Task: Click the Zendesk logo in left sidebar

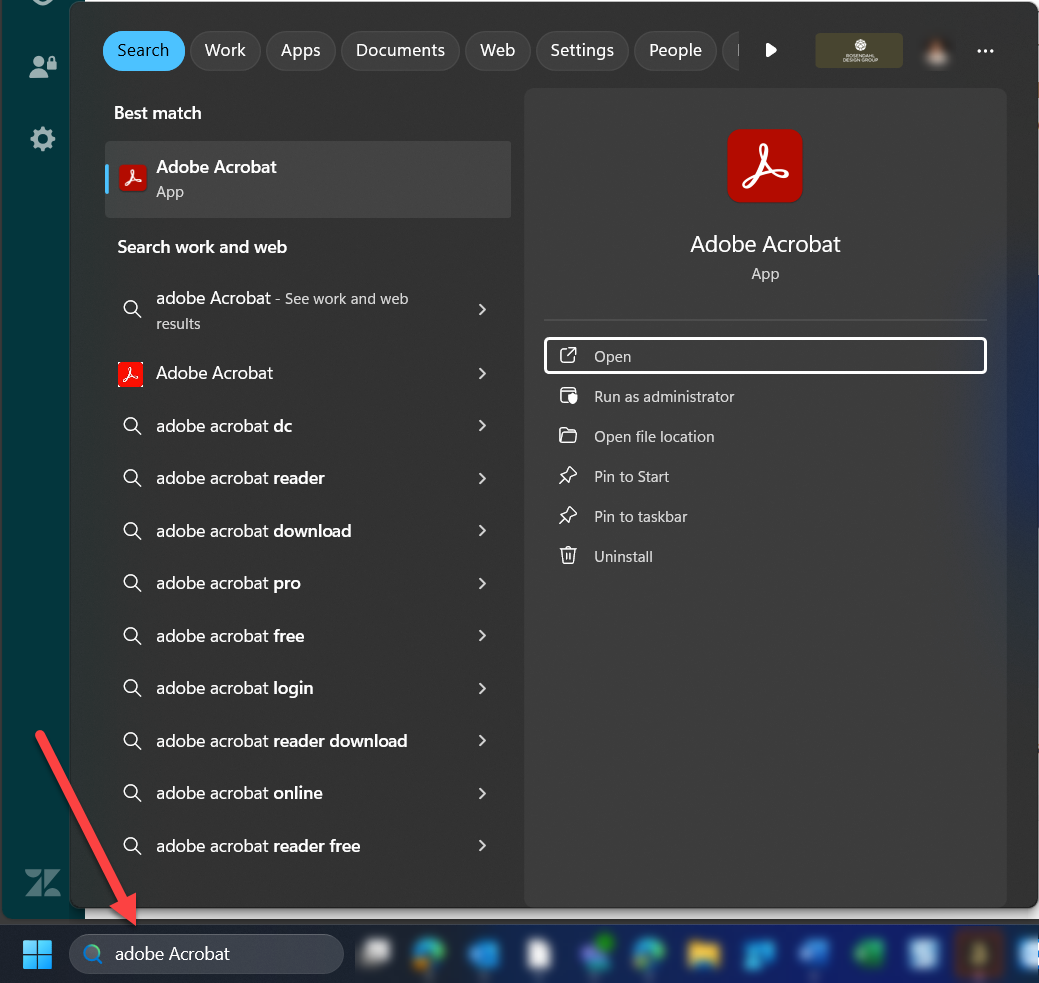Action: click(x=42, y=882)
